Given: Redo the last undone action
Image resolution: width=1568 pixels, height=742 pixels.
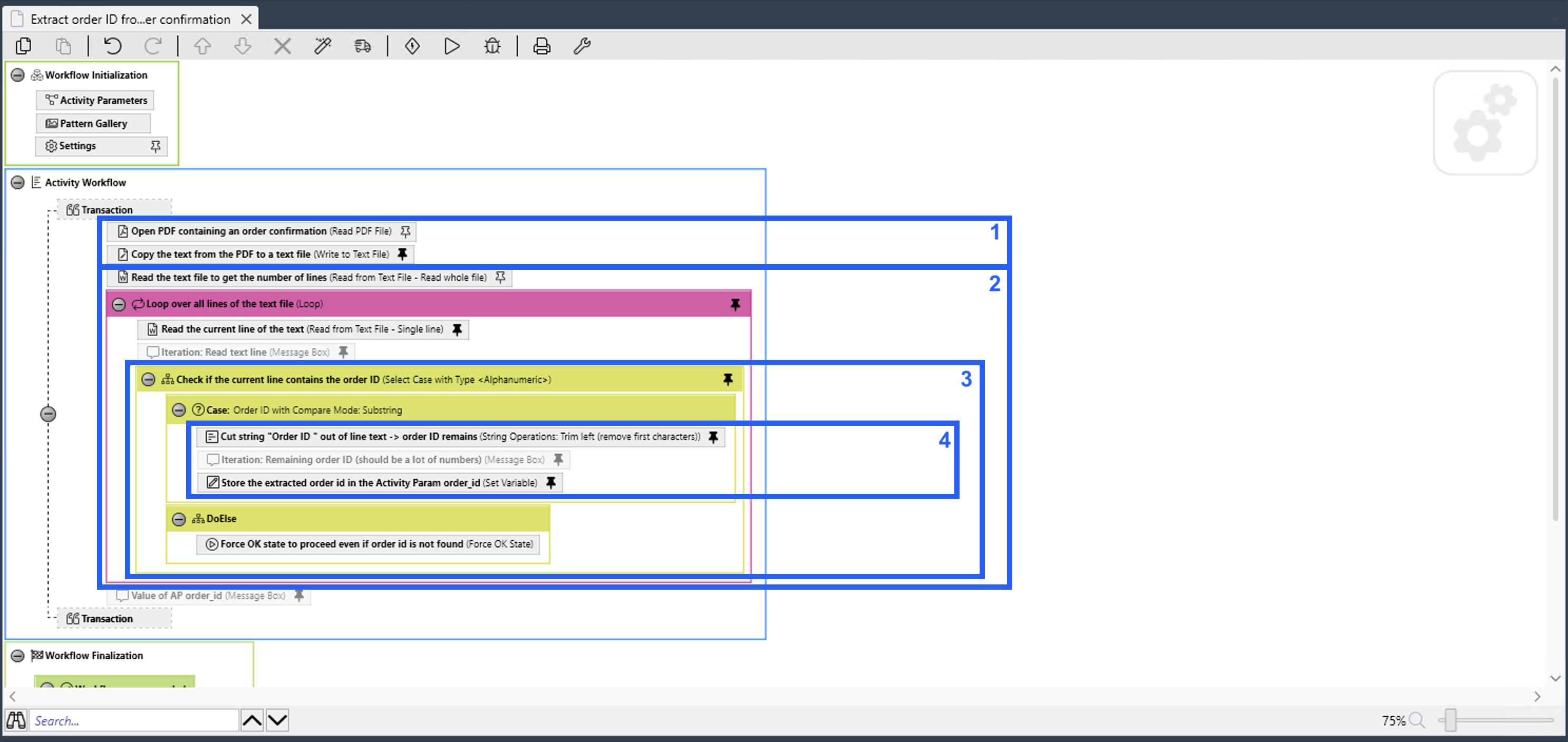Looking at the screenshot, I should pyautogui.click(x=153, y=46).
